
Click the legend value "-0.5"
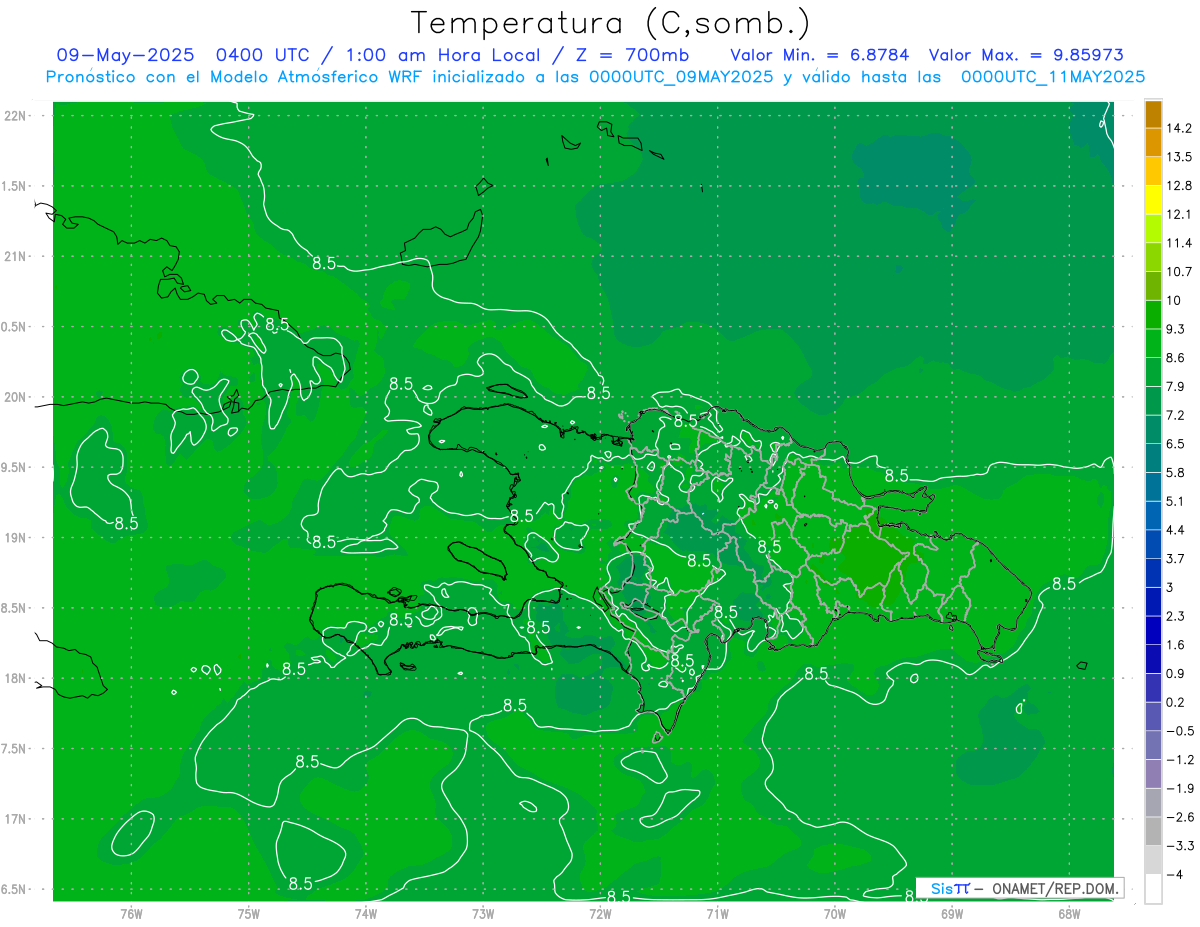1180,731
